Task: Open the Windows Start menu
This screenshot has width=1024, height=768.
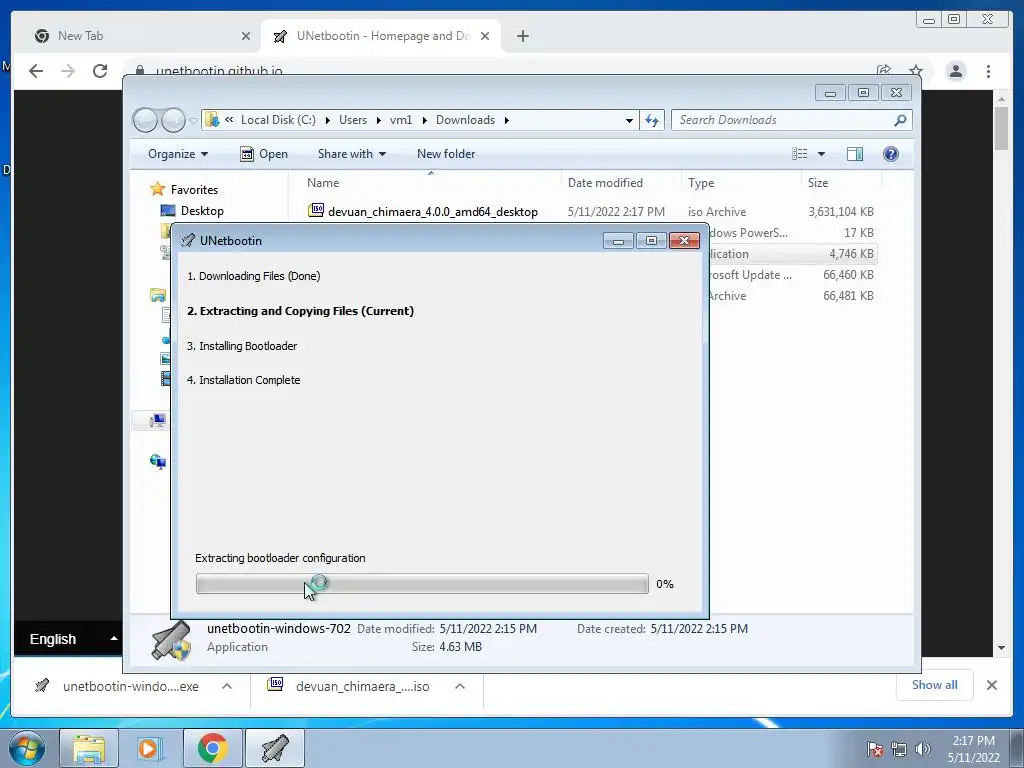Action: coord(27,748)
